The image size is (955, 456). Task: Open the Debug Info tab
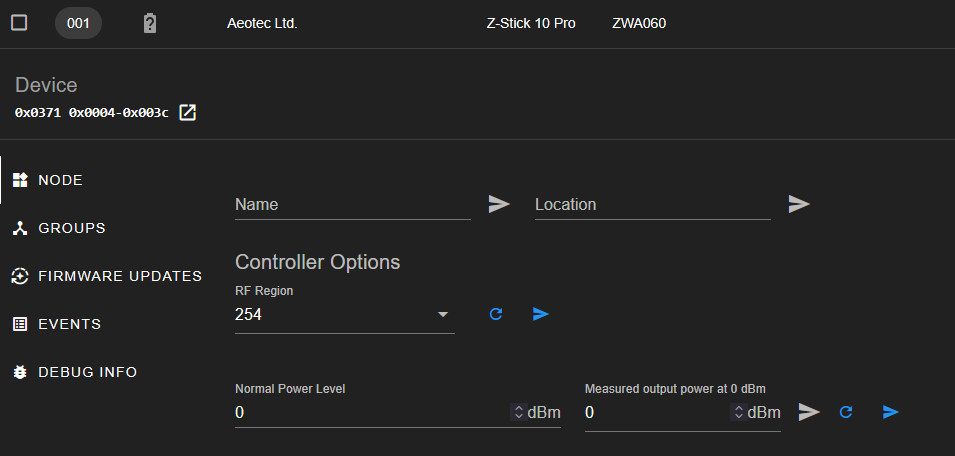pos(74,372)
